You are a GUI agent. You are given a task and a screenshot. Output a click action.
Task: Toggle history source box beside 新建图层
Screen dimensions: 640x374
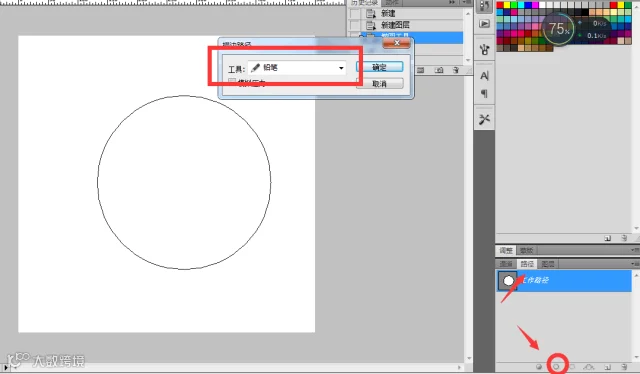point(355,25)
